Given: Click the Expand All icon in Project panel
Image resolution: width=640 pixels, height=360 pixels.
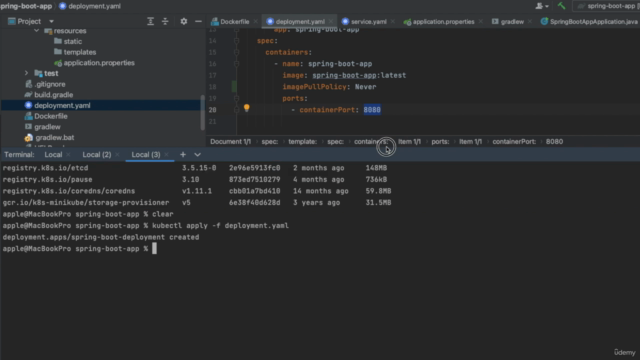Looking at the screenshot, I should click(x=150, y=21).
